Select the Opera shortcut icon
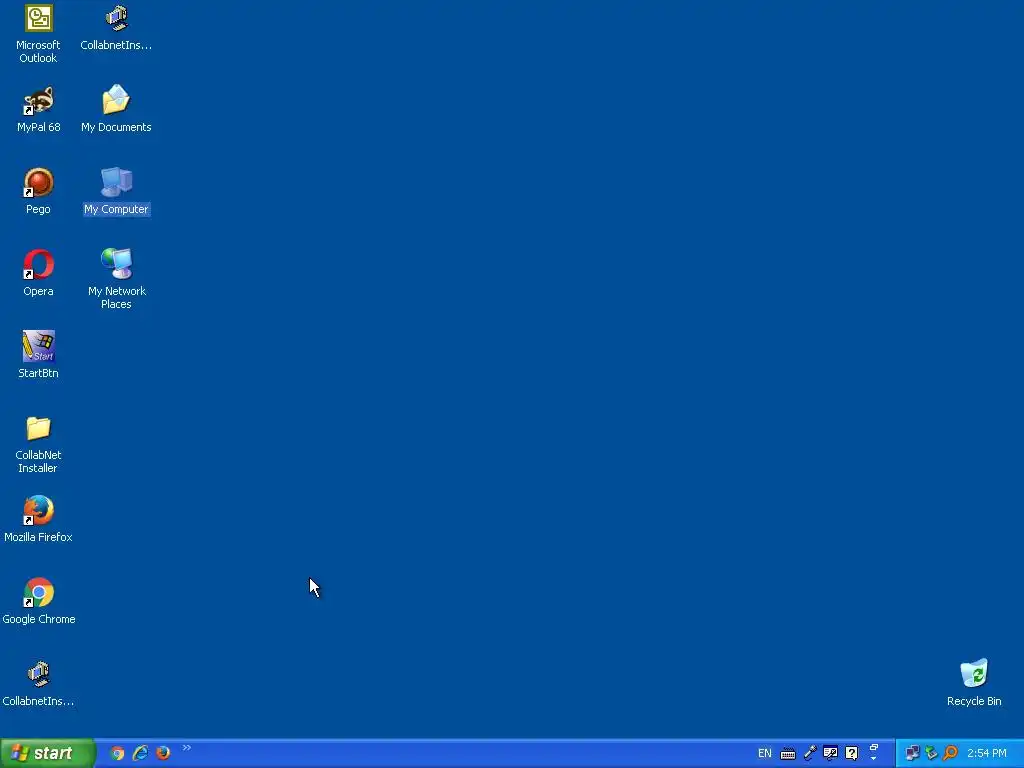 point(38,274)
